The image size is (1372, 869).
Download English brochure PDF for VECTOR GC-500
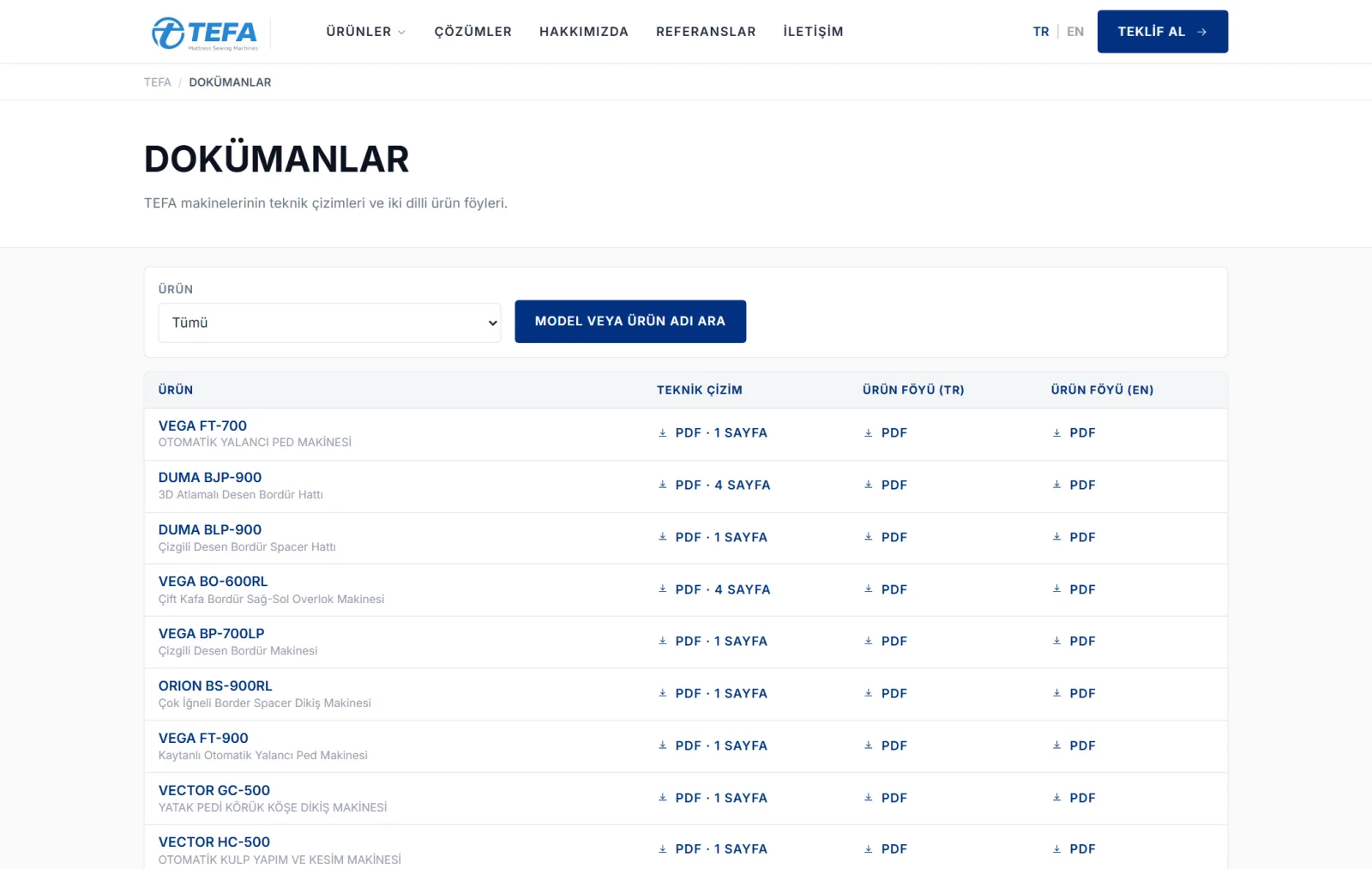tap(1074, 798)
